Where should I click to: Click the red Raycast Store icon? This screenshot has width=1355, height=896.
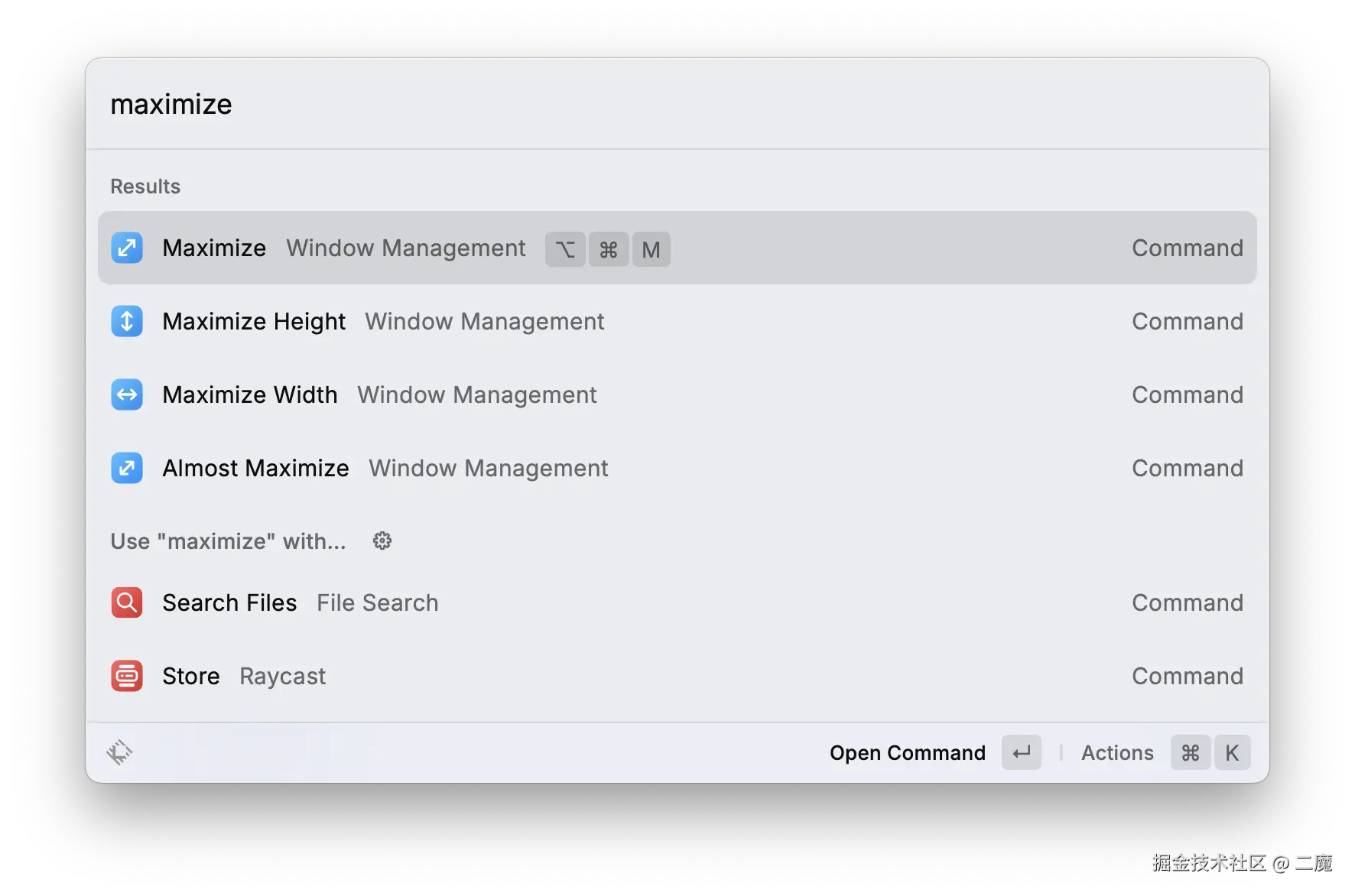[x=127, y=676]
